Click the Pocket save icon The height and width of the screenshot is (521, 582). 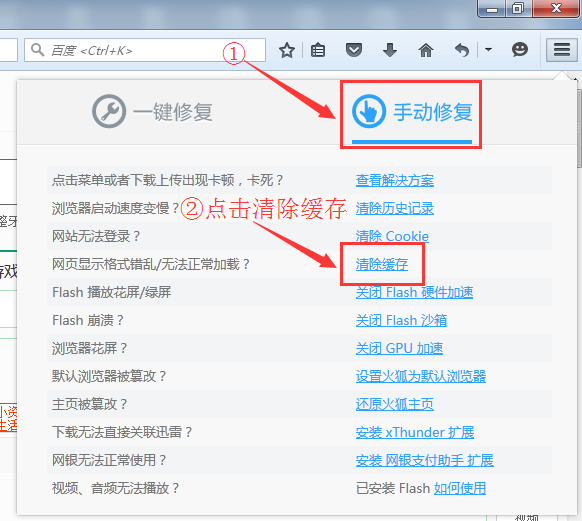[x=354, y=50]
